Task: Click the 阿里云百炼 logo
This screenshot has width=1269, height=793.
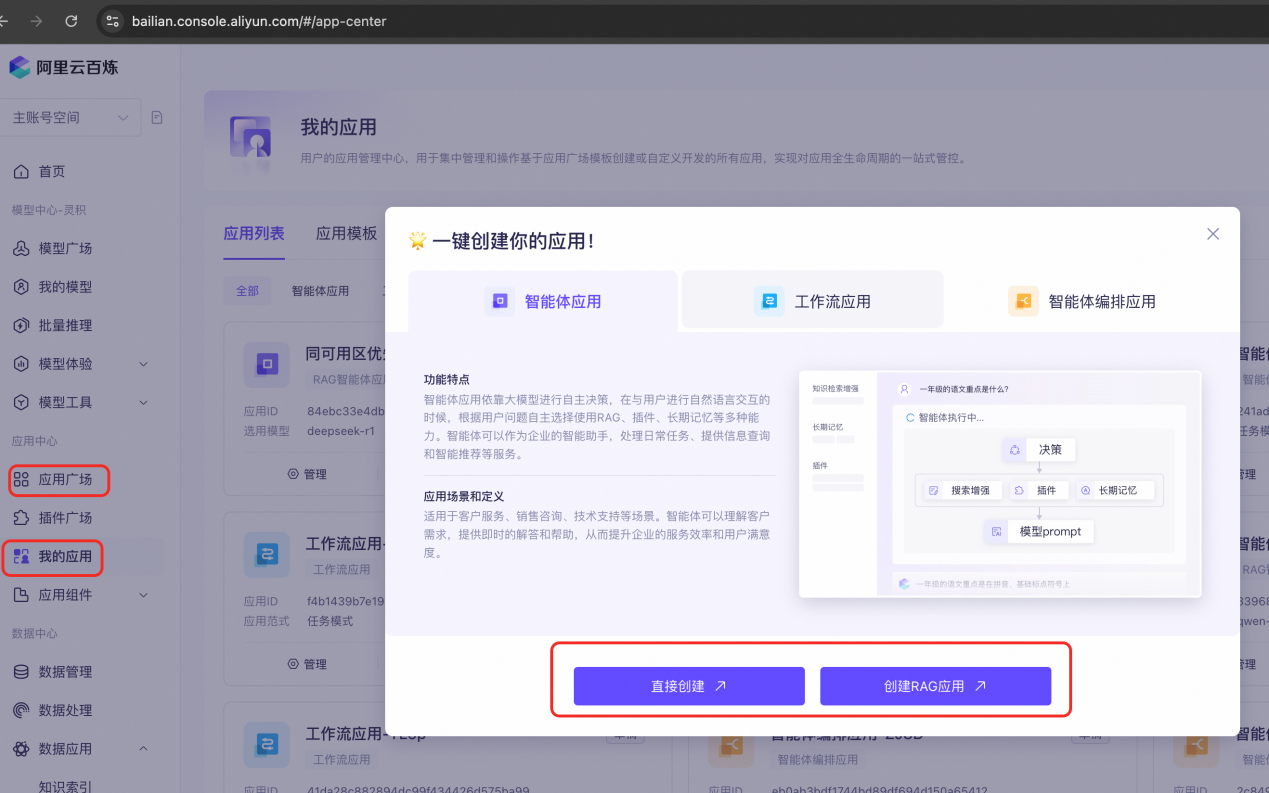Action: click(64, 68)
